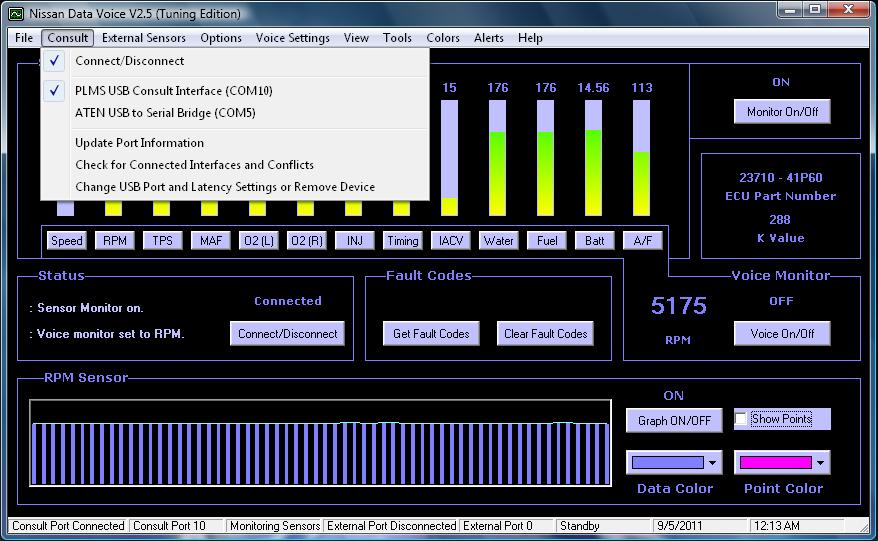Screen dimensions: 878x541
Task: Open the Options menu
Action: (221, 38)
